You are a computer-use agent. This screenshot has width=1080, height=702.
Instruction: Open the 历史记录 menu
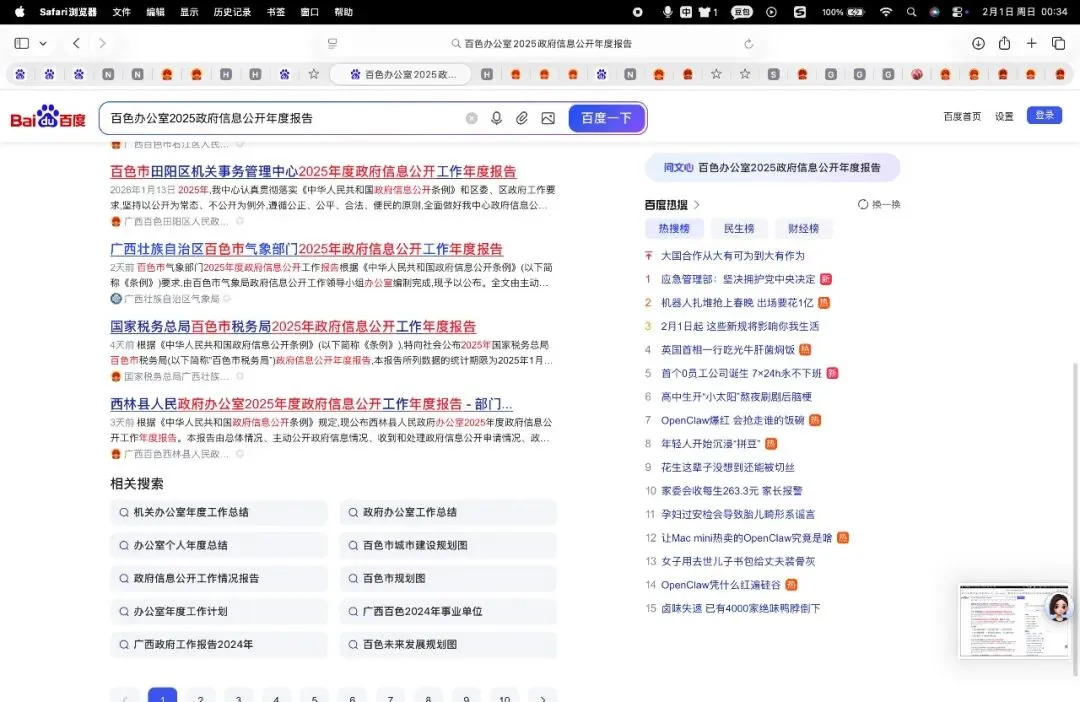[x=232, y=12]
